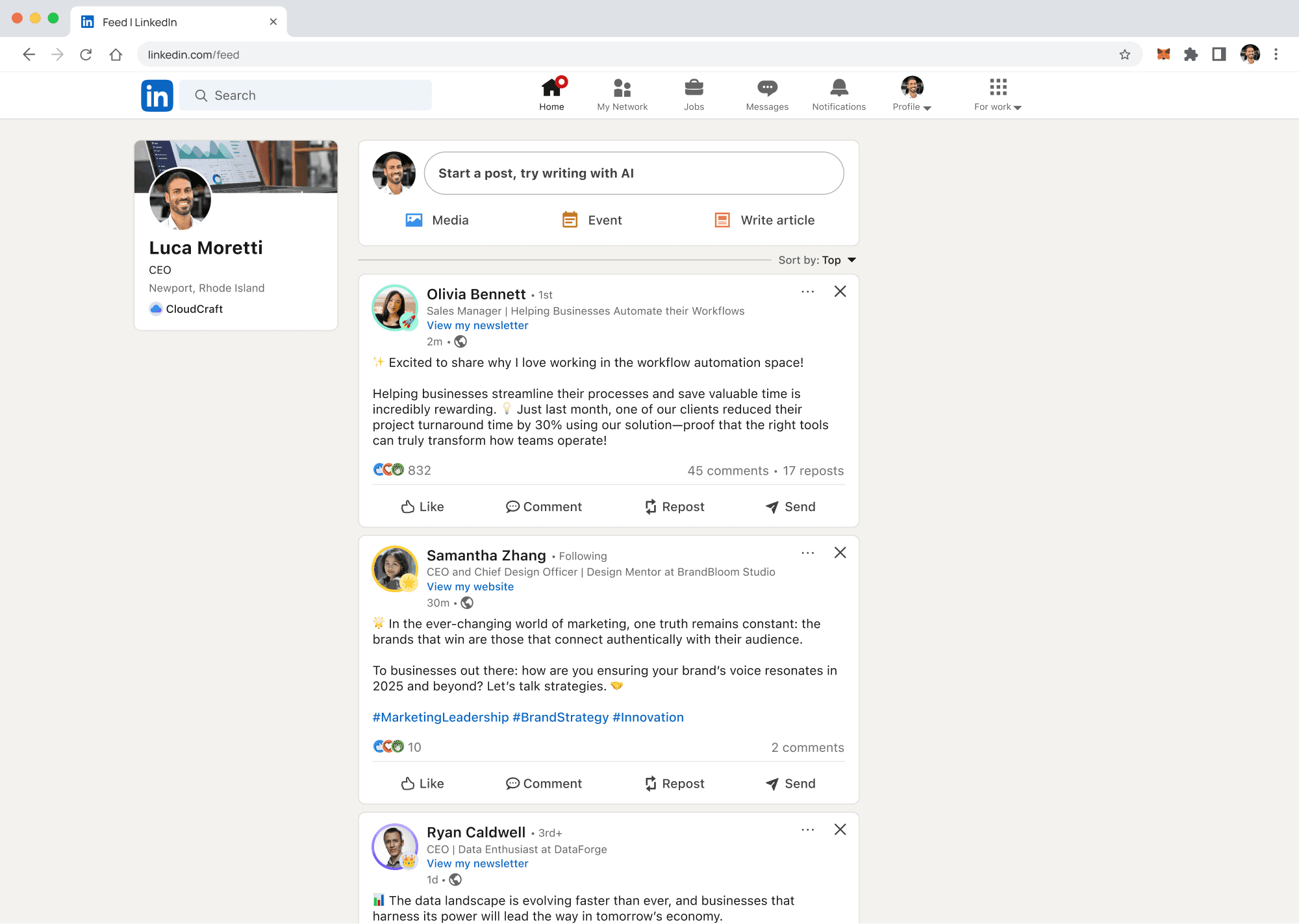Bookmark page with star icon
The image size is (1299, 924).
click(1125, 55)
